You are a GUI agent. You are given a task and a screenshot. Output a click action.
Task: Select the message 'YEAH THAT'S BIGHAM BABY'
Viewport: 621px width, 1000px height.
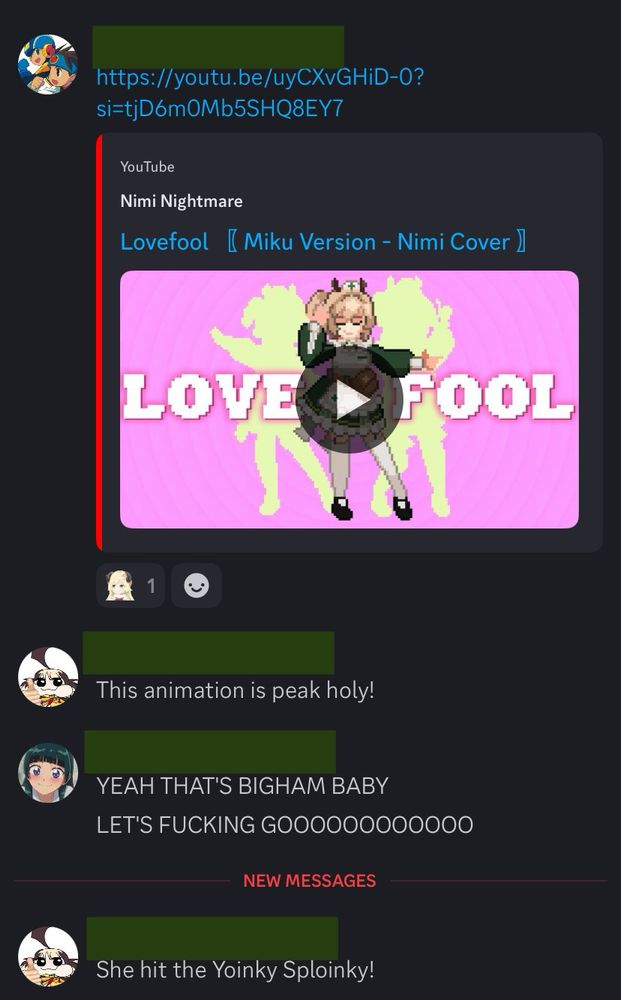242,786
